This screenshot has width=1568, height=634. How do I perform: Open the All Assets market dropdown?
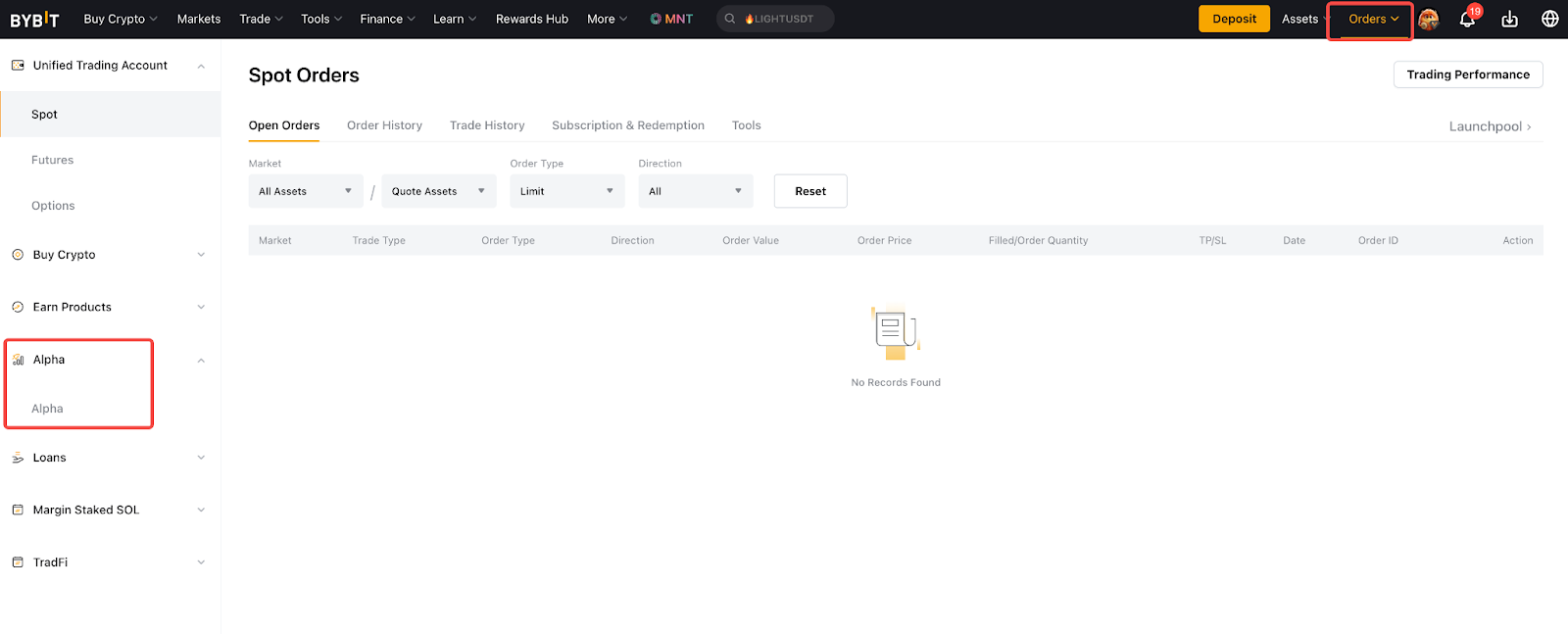305,191
